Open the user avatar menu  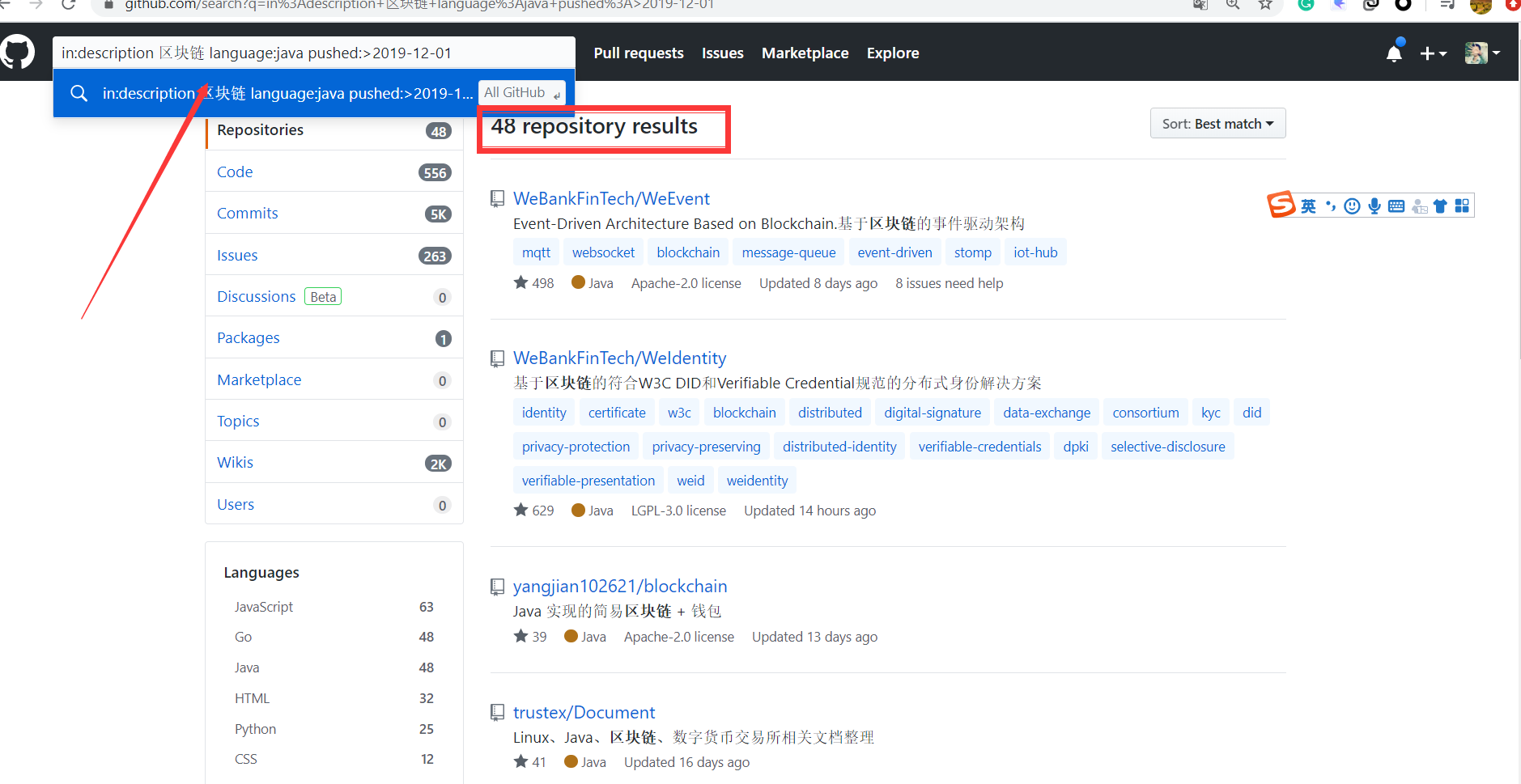[x=1482, y=53]
